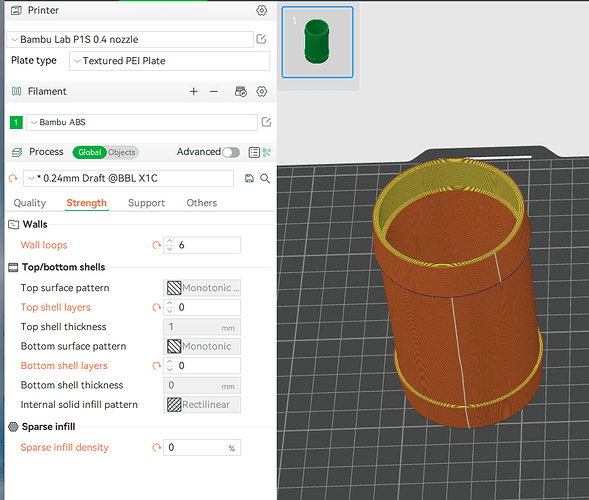589x500 pixels.
Task: Search process settings with the magnifier icon
Action: pos(265,178)
